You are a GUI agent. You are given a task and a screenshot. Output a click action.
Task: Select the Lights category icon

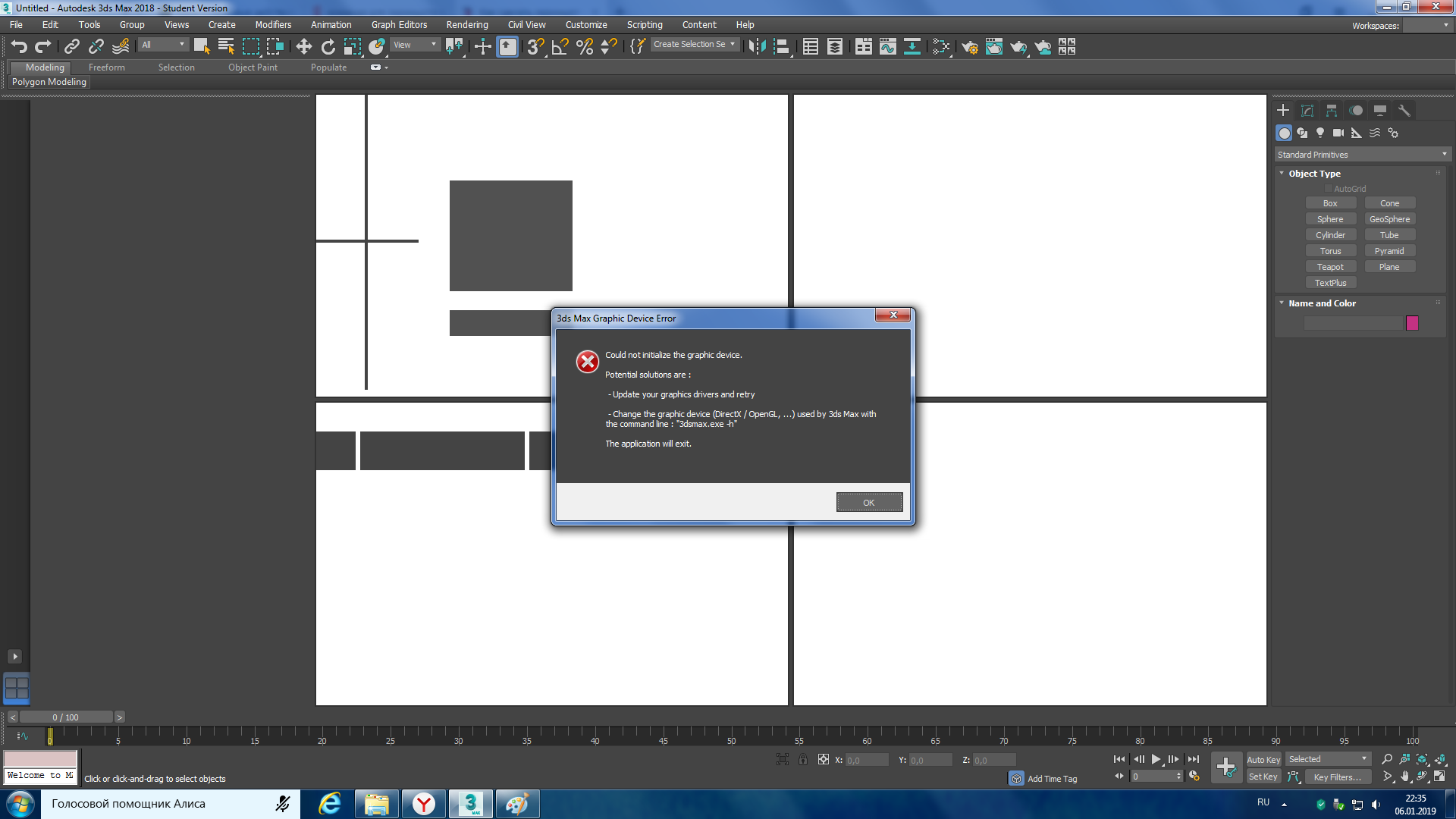pos(1320,133)
